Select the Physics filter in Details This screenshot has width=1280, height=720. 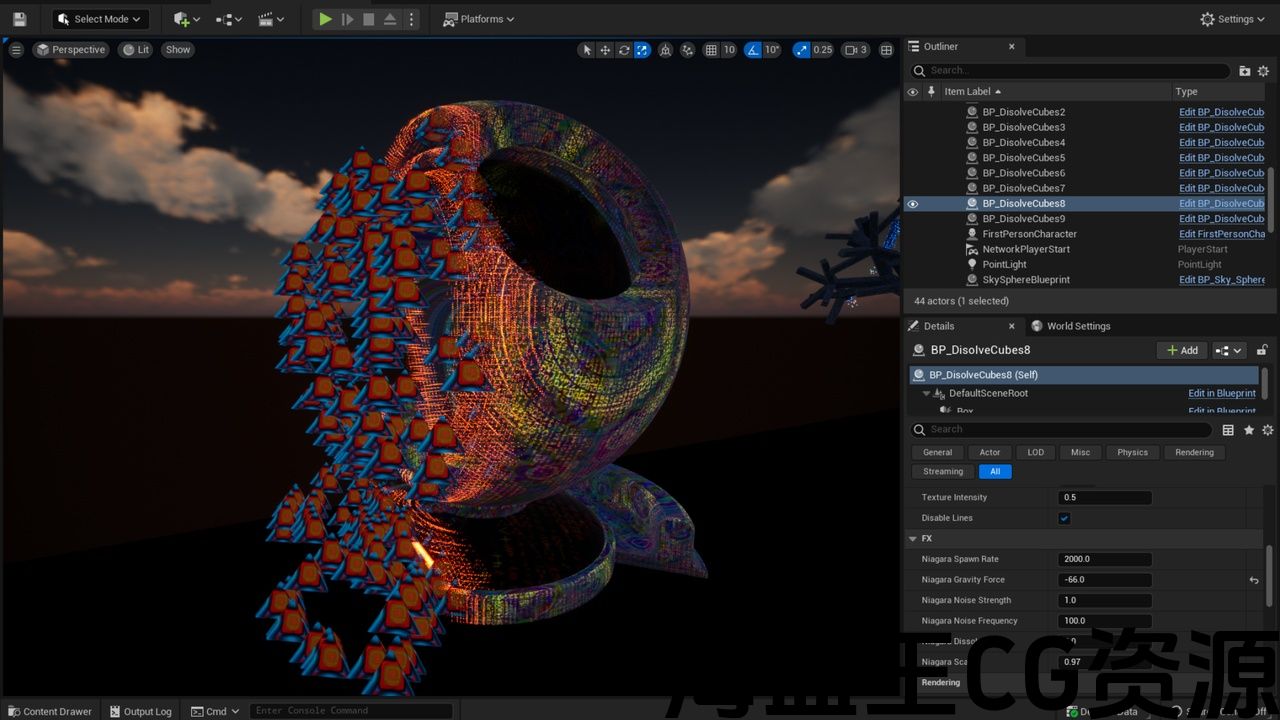(1132, 452)
